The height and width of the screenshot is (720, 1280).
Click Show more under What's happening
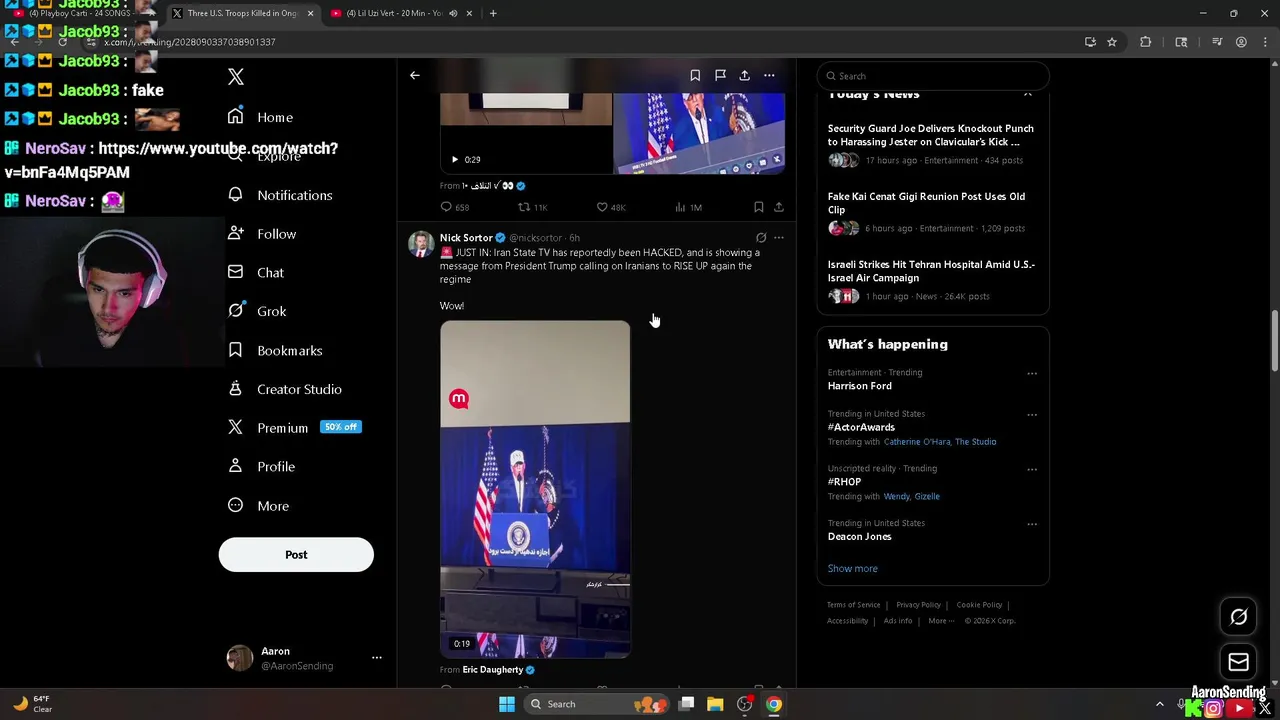pos(852,569)
